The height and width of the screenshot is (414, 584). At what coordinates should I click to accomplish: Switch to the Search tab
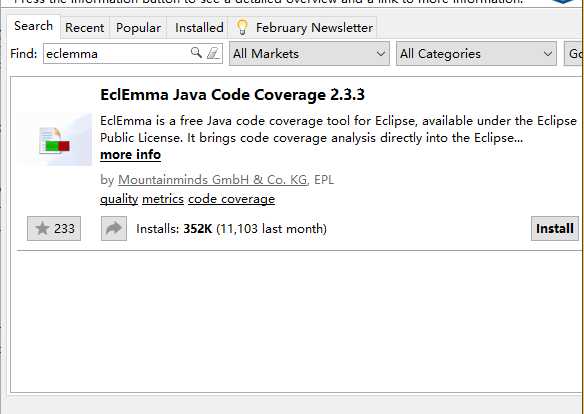(34, 26)
